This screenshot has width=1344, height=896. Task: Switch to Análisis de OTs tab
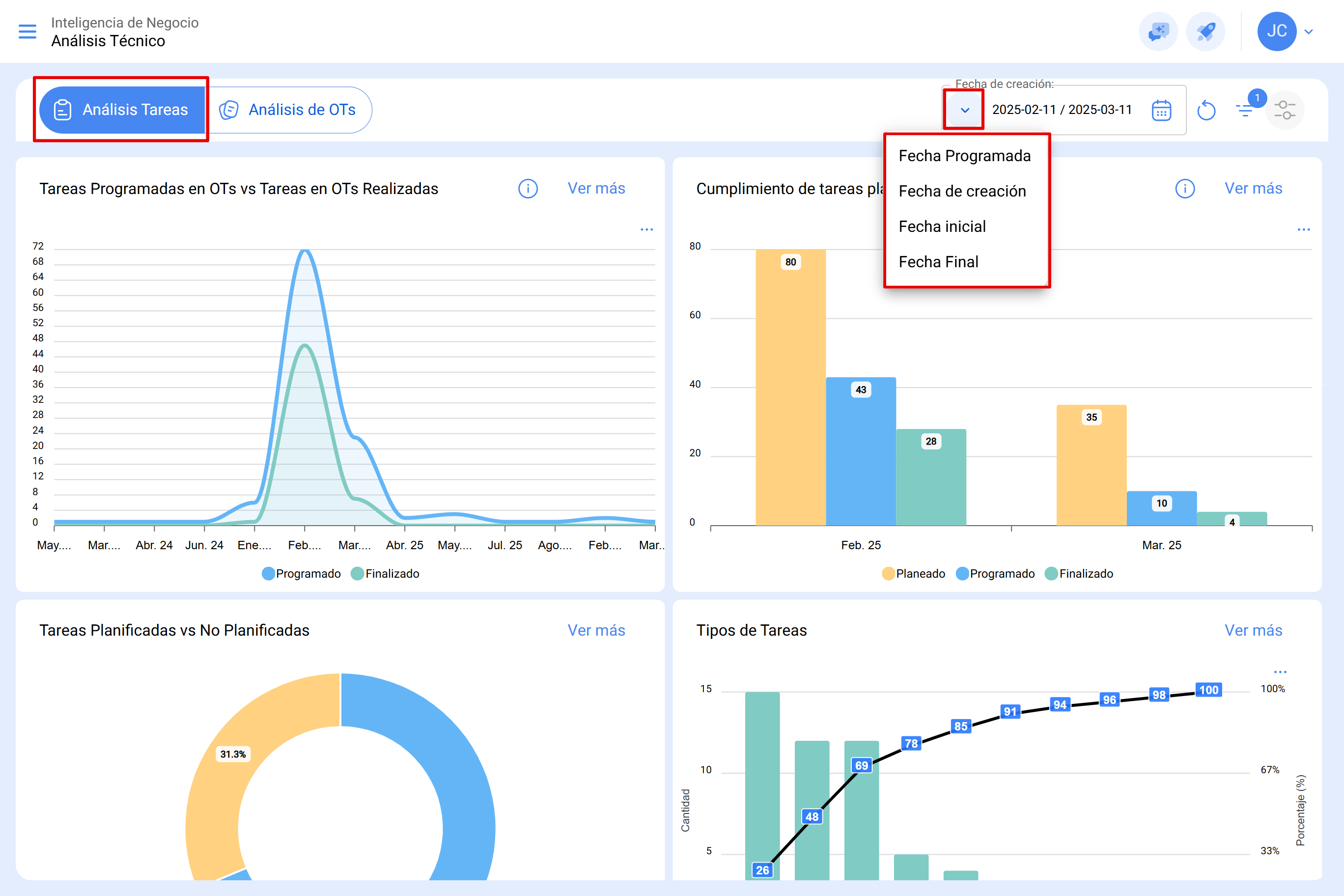point(288,110)
